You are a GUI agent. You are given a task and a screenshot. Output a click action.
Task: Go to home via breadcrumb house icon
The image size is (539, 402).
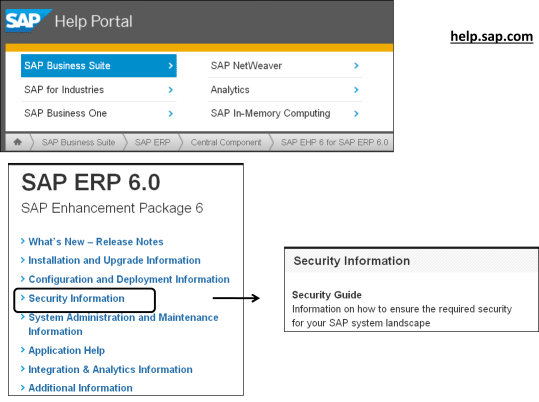tap(18, 142)
